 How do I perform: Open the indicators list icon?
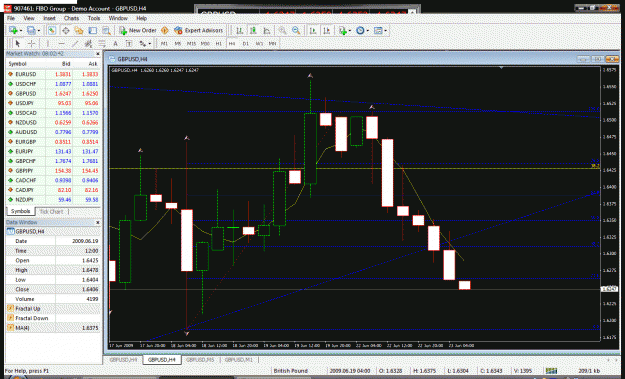(x=342, y=30)
